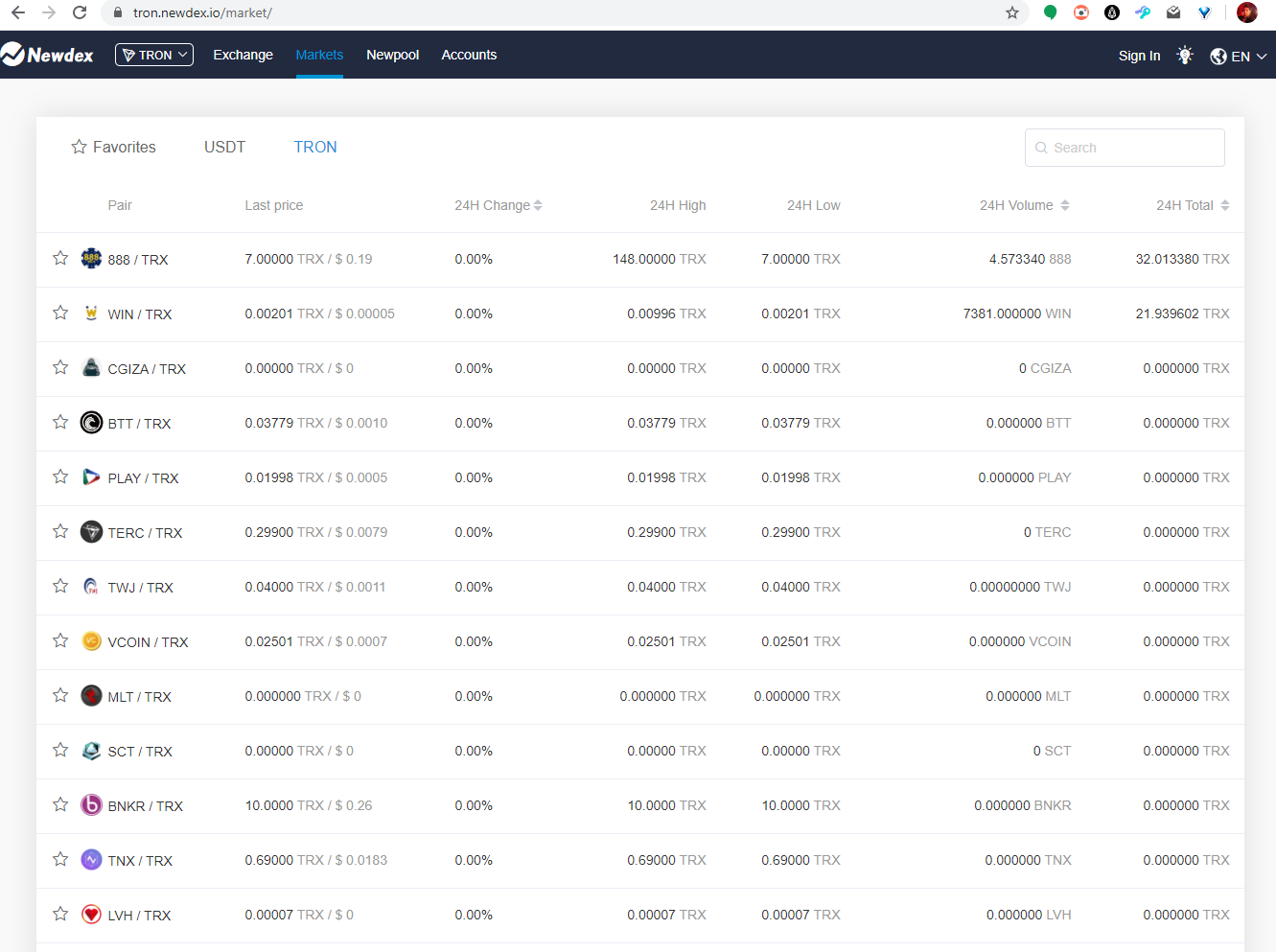Image resolution: width=1276 pixels, height=952 pixels.
Task: Favorite the TNX / TRX pair star
Action: (x=60, y=859)
